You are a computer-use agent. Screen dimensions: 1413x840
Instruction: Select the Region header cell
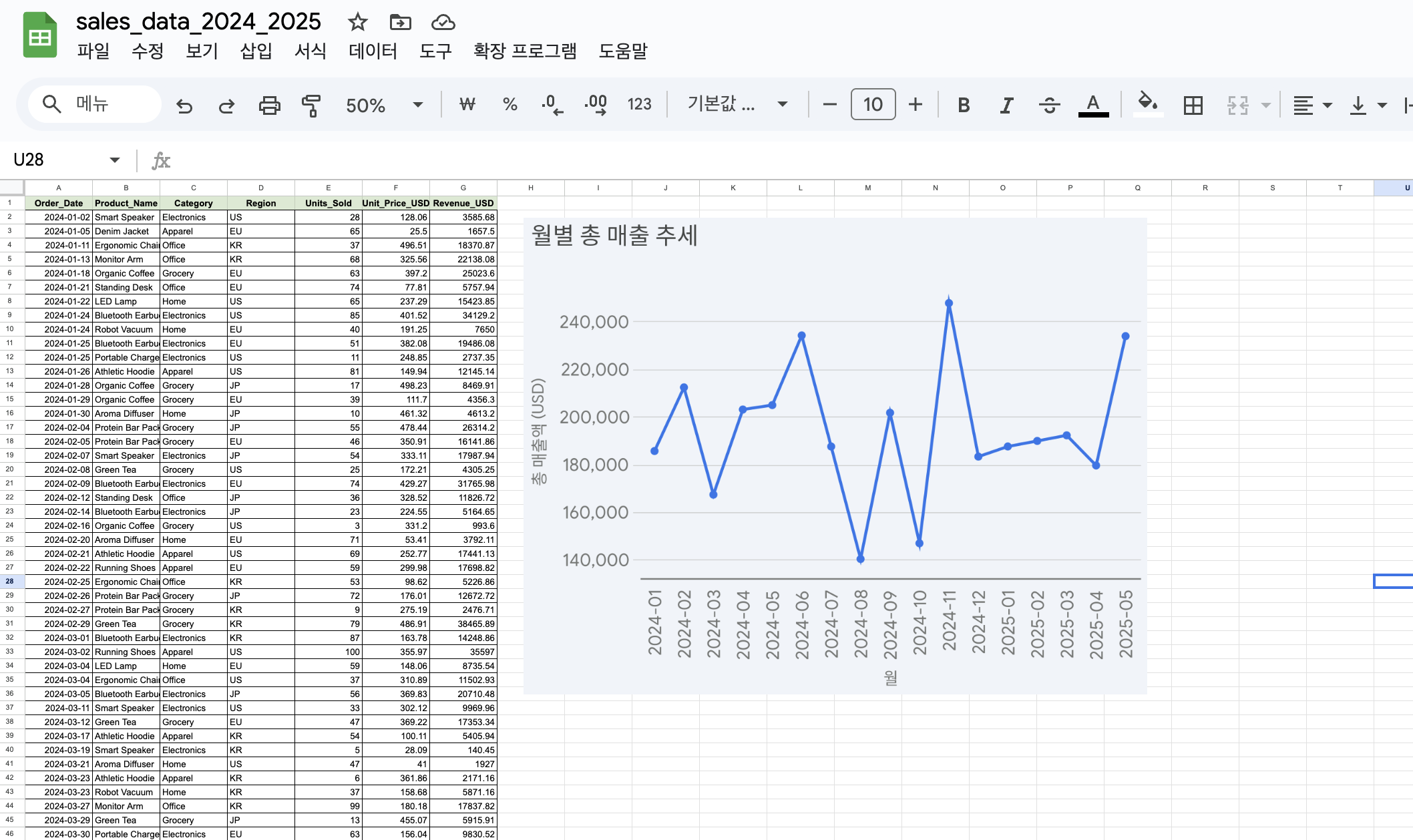click(261, 203)
